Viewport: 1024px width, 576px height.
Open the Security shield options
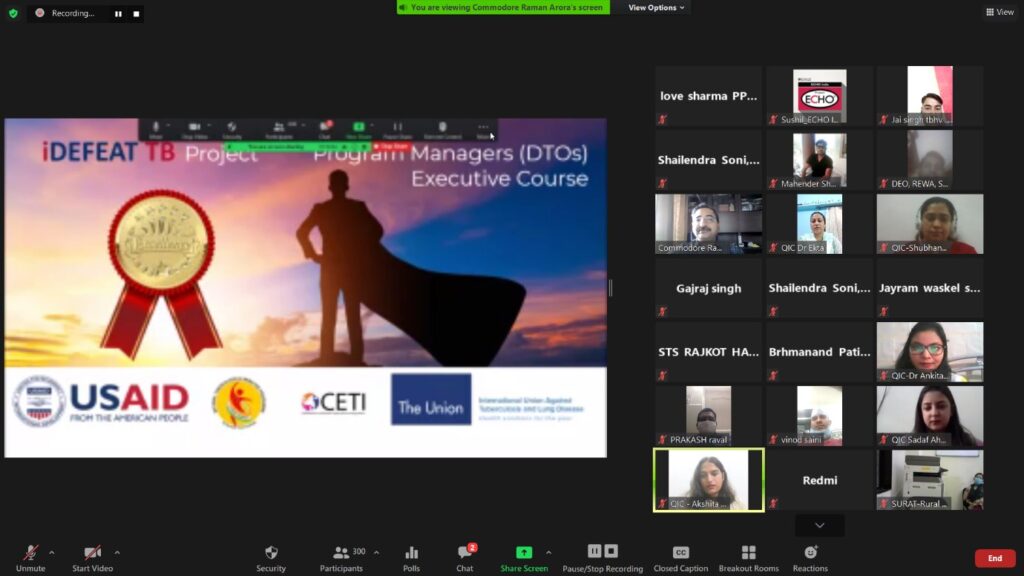(x=270, y=557)
